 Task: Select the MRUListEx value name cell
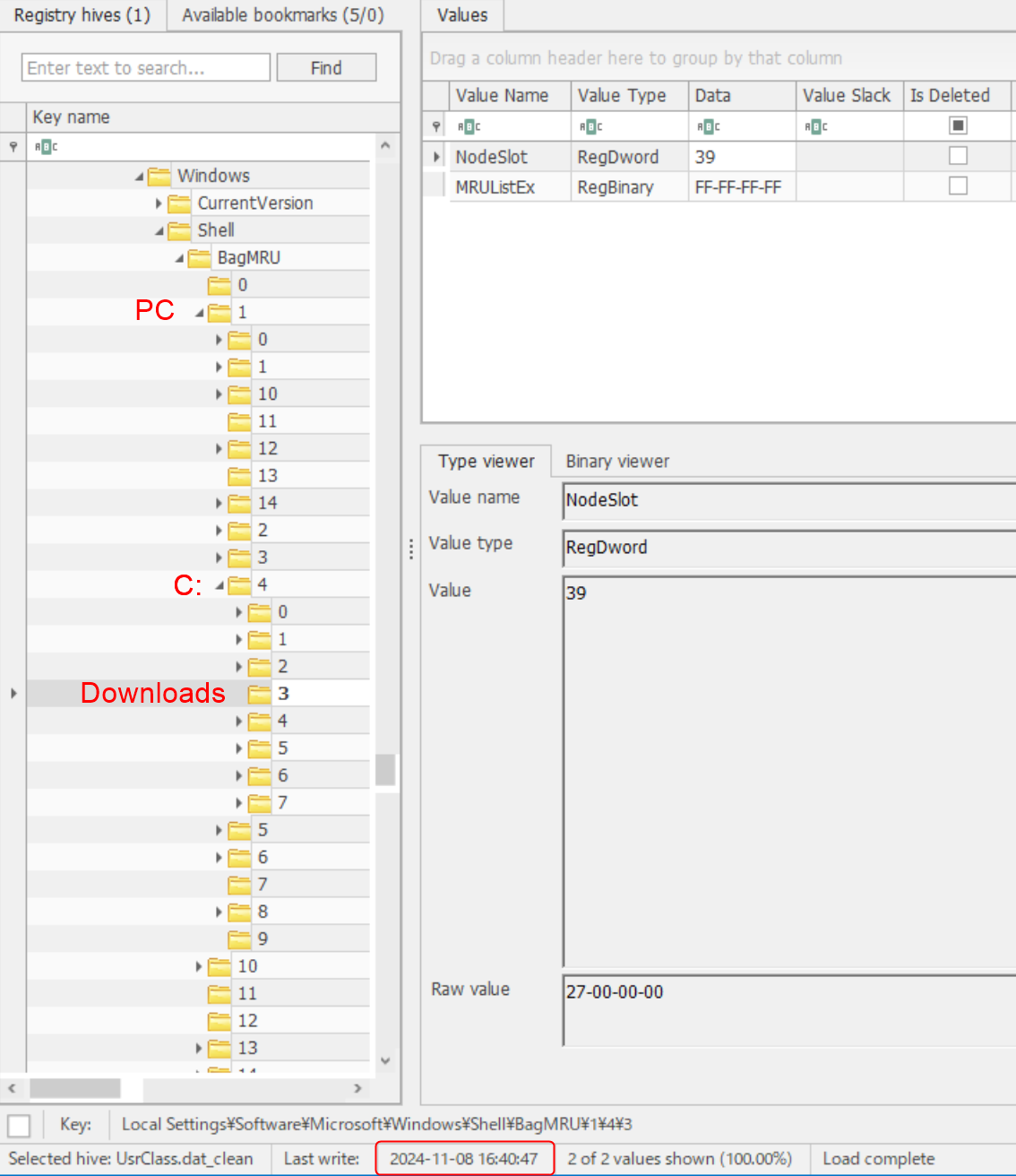tap(510, 186)
